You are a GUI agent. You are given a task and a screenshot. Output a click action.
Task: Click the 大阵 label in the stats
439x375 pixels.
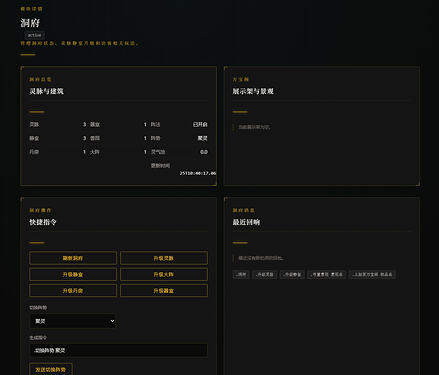[95, 152]
